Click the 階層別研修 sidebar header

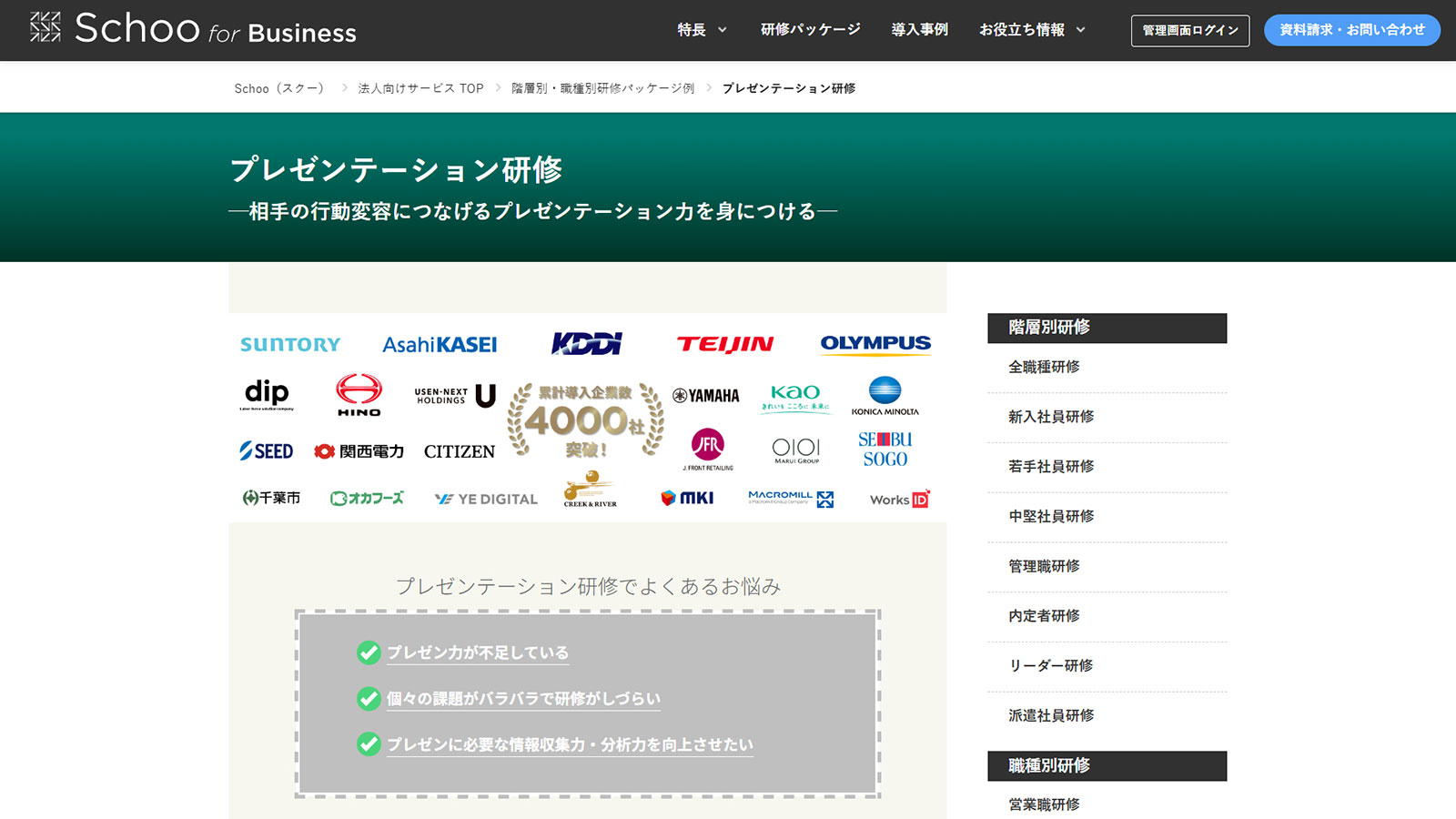click(1107, 328)
